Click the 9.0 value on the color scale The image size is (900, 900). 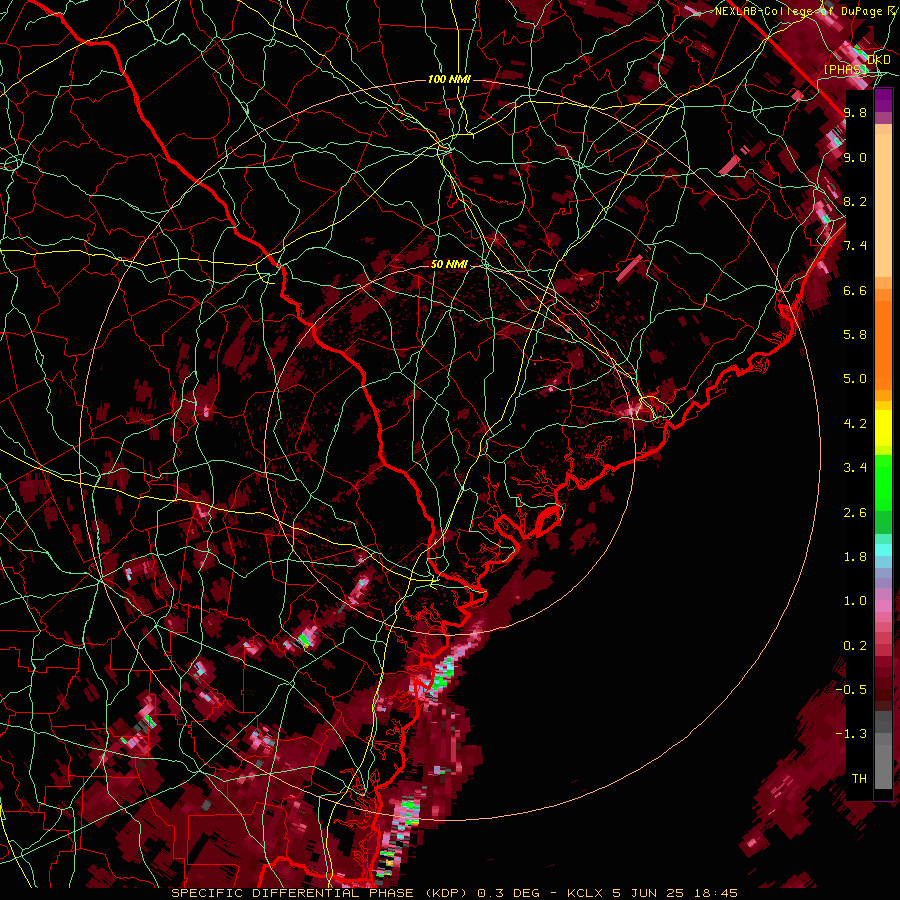coord(855,158)
